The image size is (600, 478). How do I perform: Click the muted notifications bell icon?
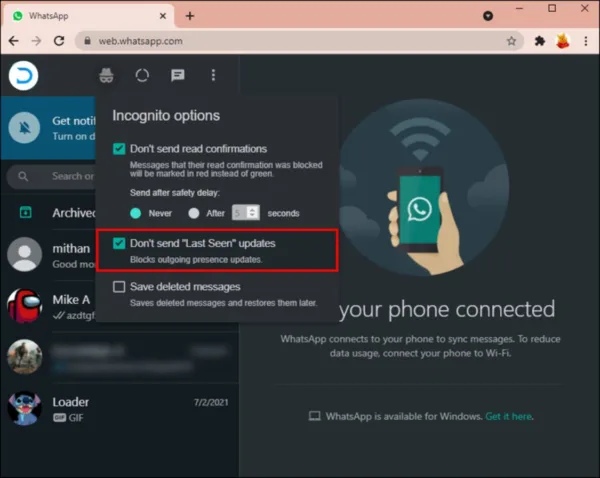[x=24, y=127]
